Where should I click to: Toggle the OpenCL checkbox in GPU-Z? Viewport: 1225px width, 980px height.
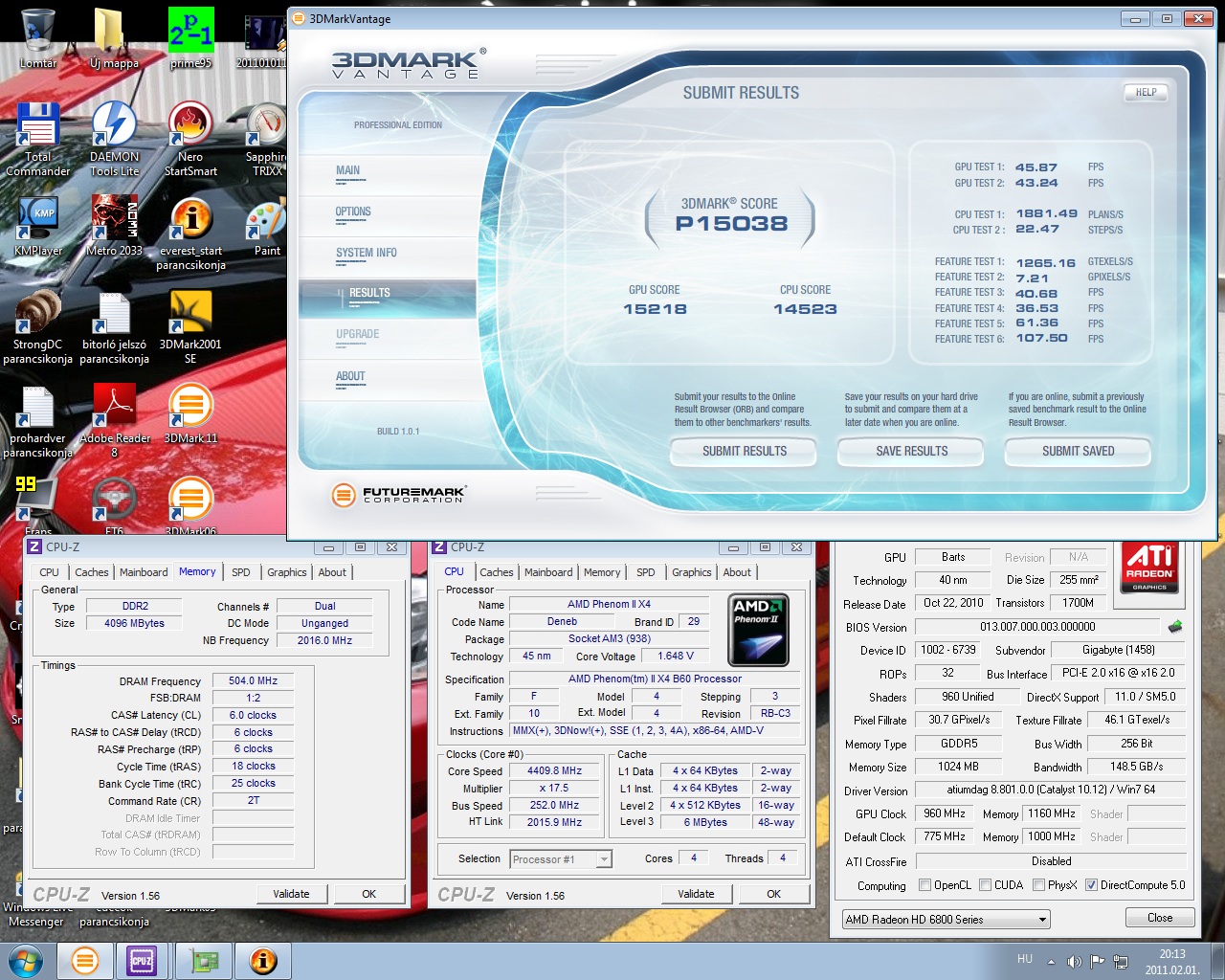click(x=924, y=885)
